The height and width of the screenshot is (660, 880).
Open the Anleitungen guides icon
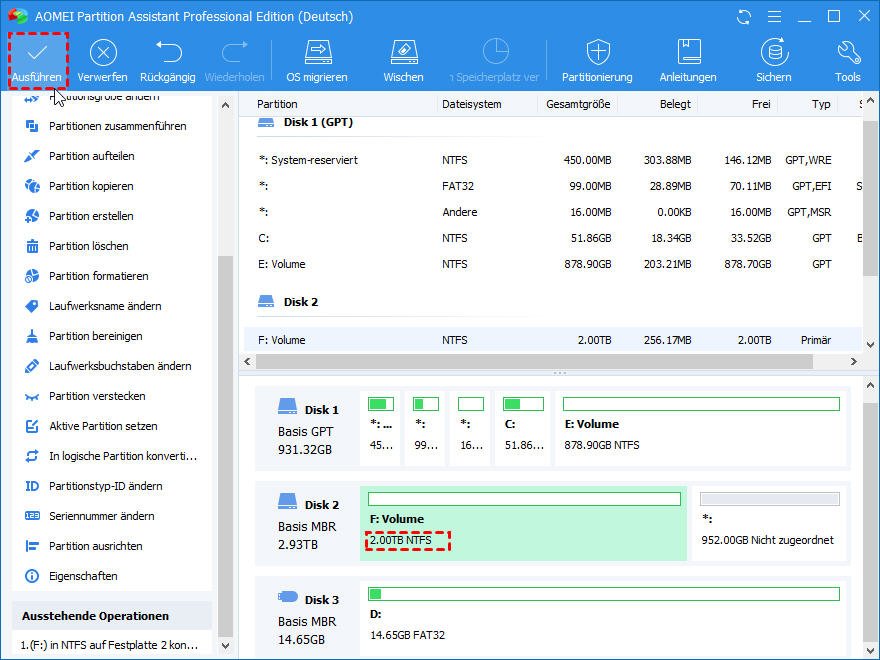tap(688, 53)
